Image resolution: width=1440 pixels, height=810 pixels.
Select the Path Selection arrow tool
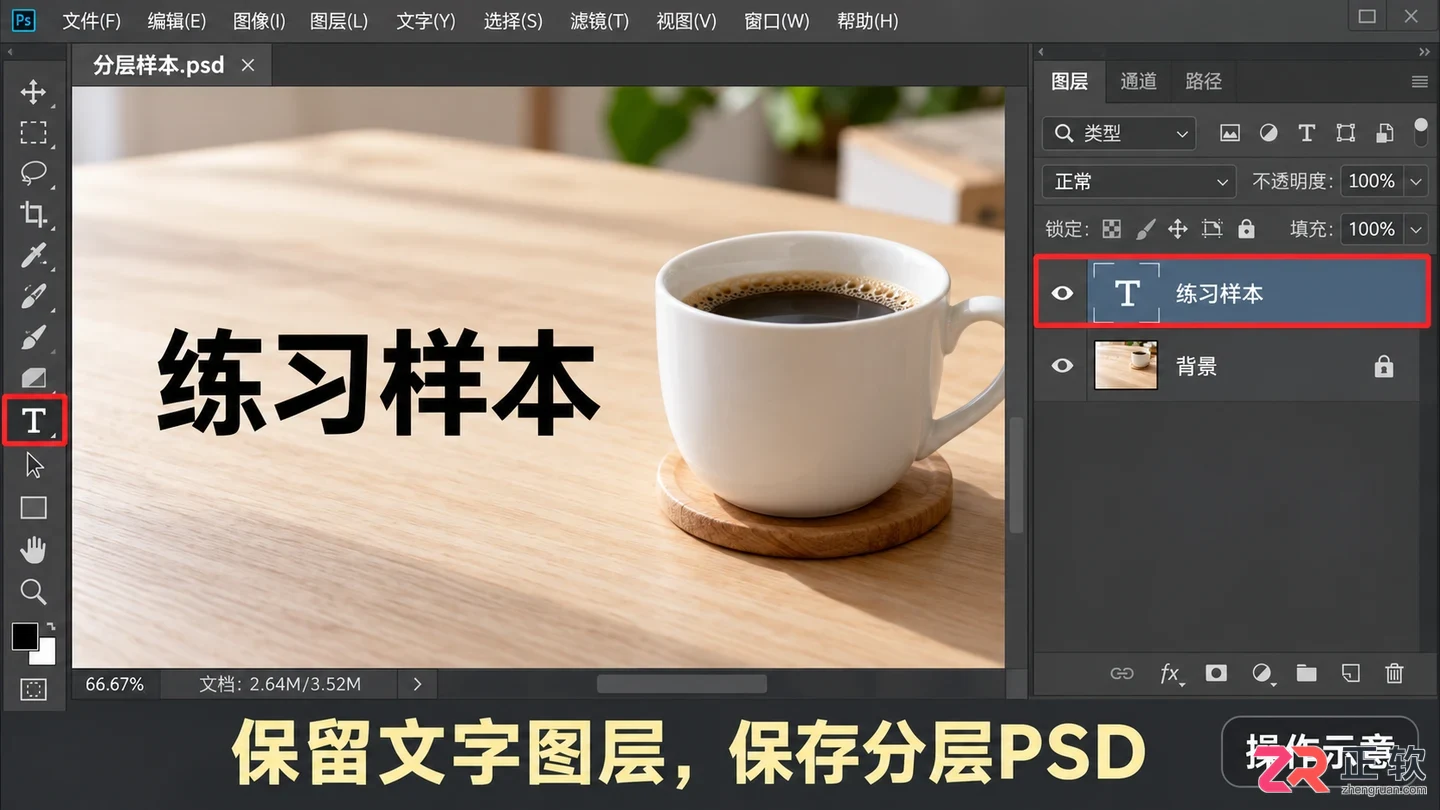tap(34, 465)
